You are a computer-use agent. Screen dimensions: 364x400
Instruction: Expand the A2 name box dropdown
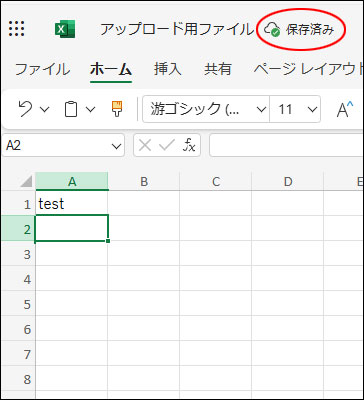pos(116,146)
